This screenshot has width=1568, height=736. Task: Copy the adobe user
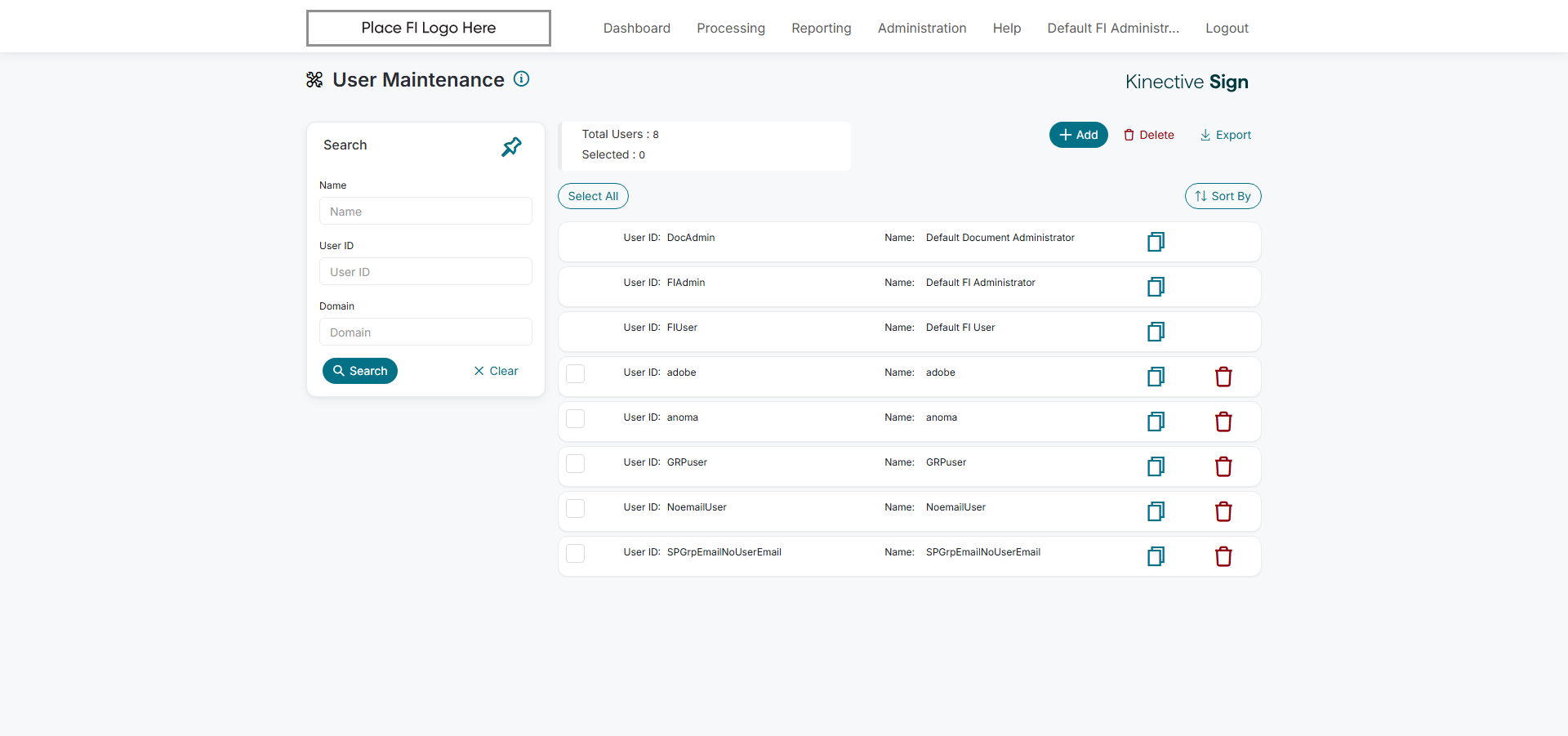tap(1156, 377)
